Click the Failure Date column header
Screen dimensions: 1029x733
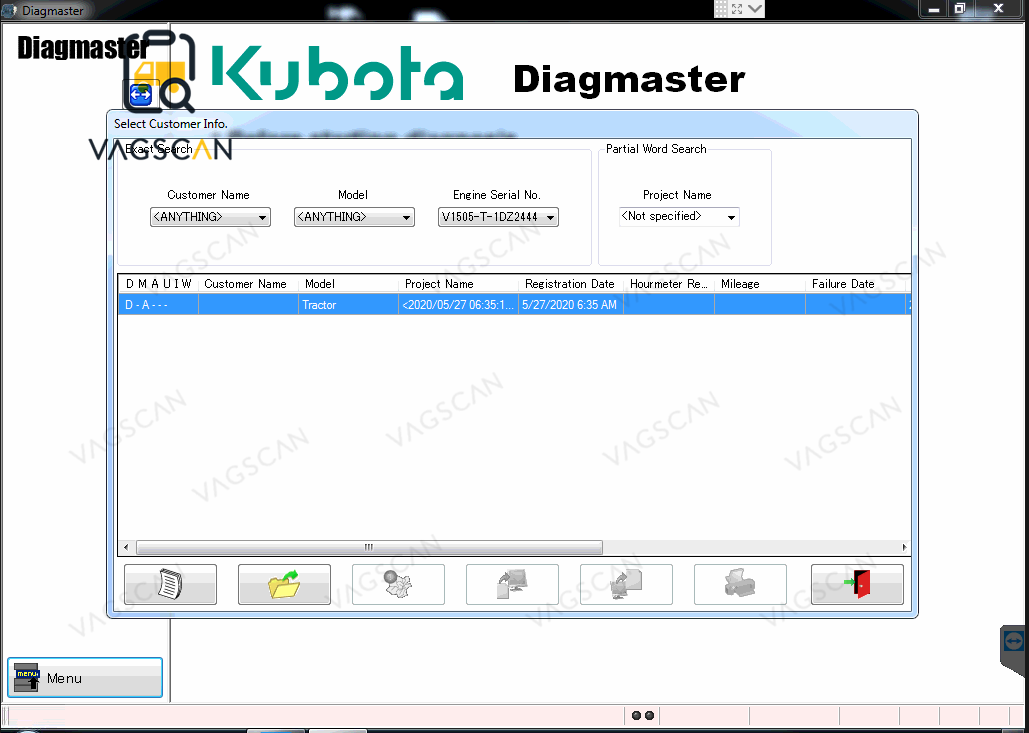[843, 284]
